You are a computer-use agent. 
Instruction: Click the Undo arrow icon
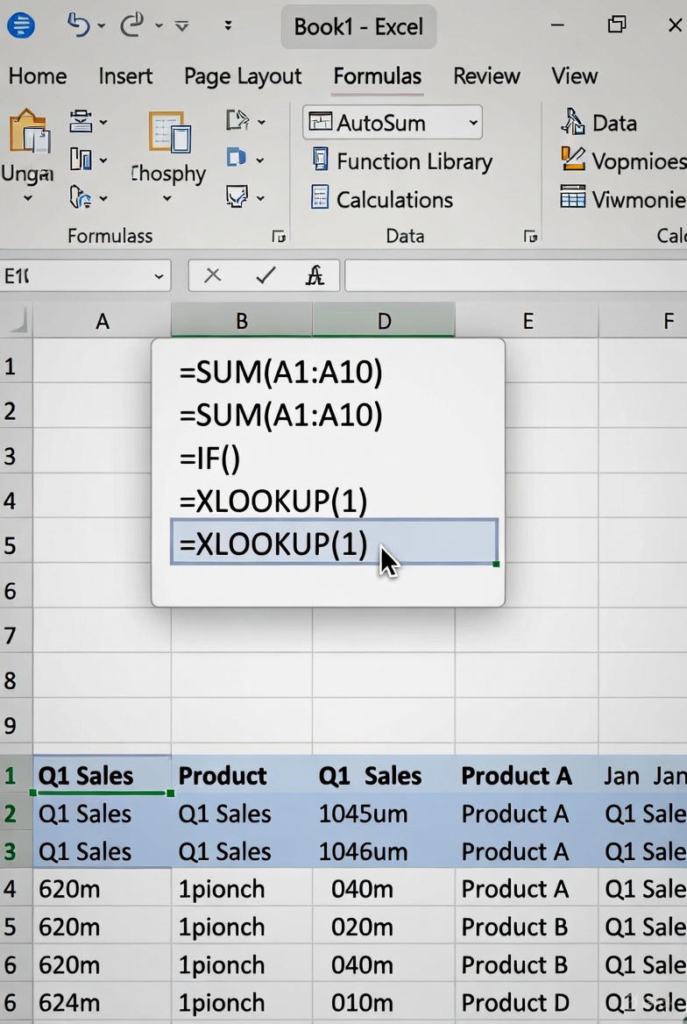(78, 25)
